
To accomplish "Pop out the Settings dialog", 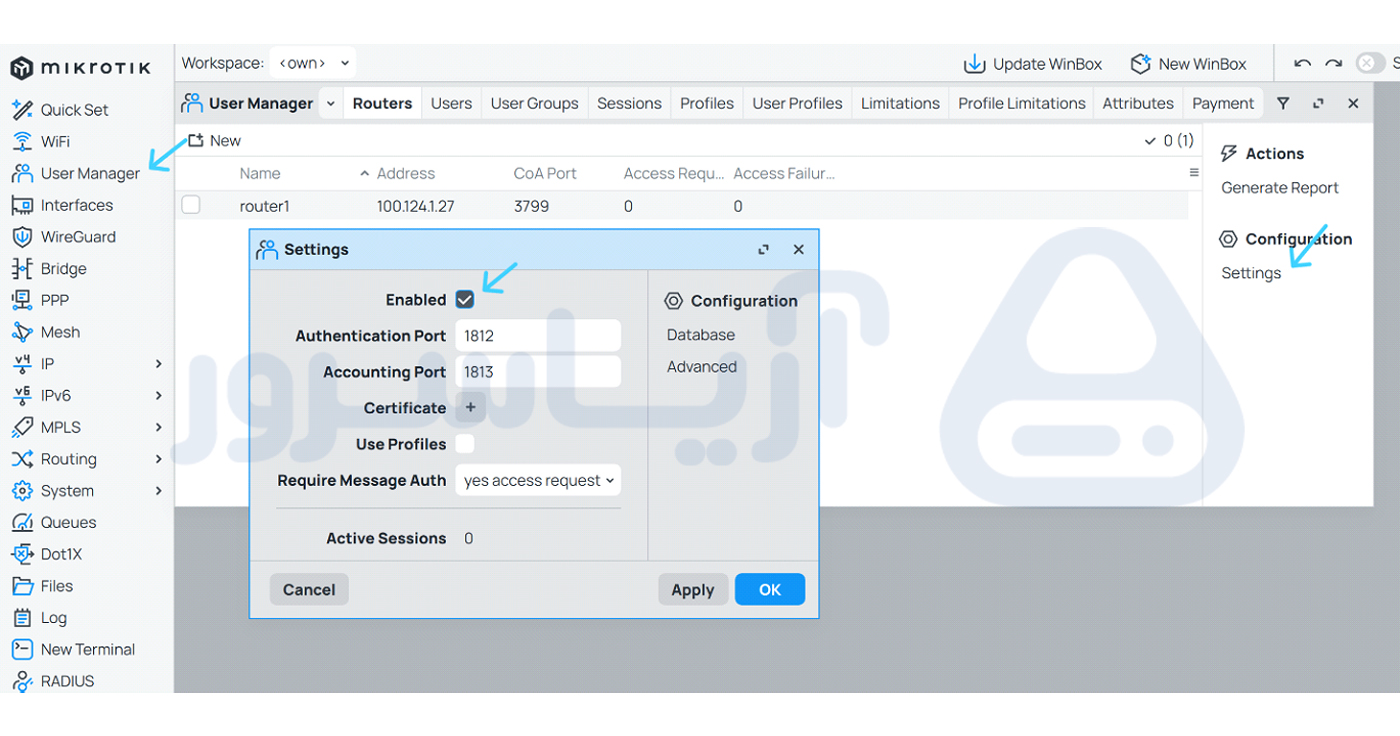I will (764, 250).
